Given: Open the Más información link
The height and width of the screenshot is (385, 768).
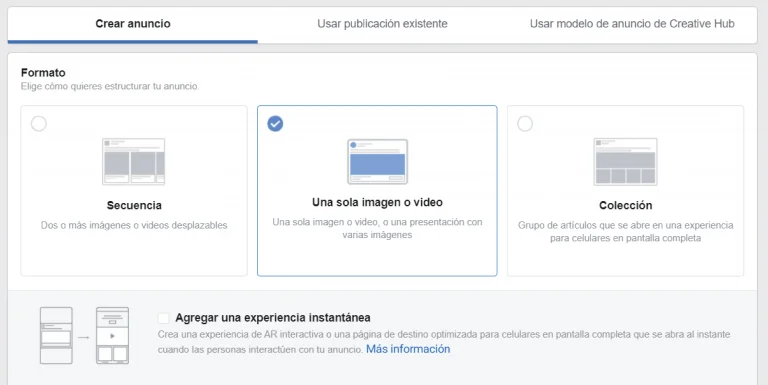Looking at the screenshot, I should [x=408, y=349].
